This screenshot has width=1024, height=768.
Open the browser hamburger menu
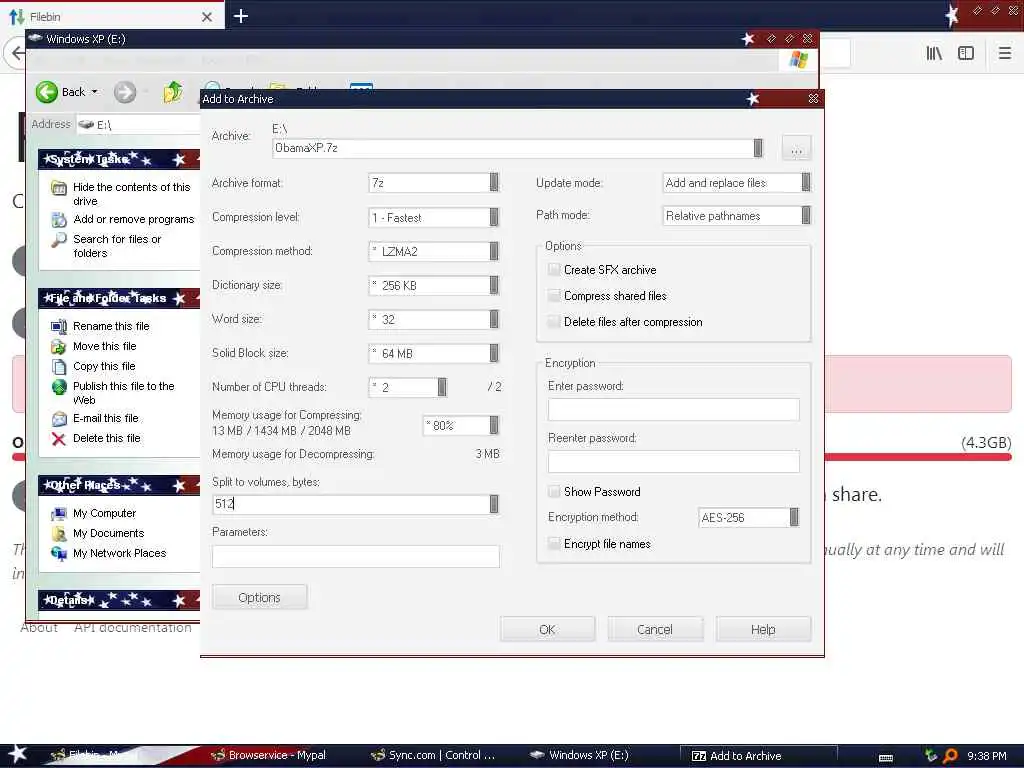click(1005, 53)
